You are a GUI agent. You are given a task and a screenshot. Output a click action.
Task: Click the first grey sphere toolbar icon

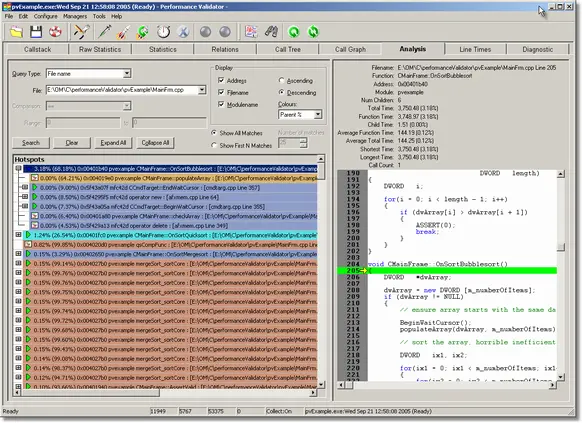205,32
